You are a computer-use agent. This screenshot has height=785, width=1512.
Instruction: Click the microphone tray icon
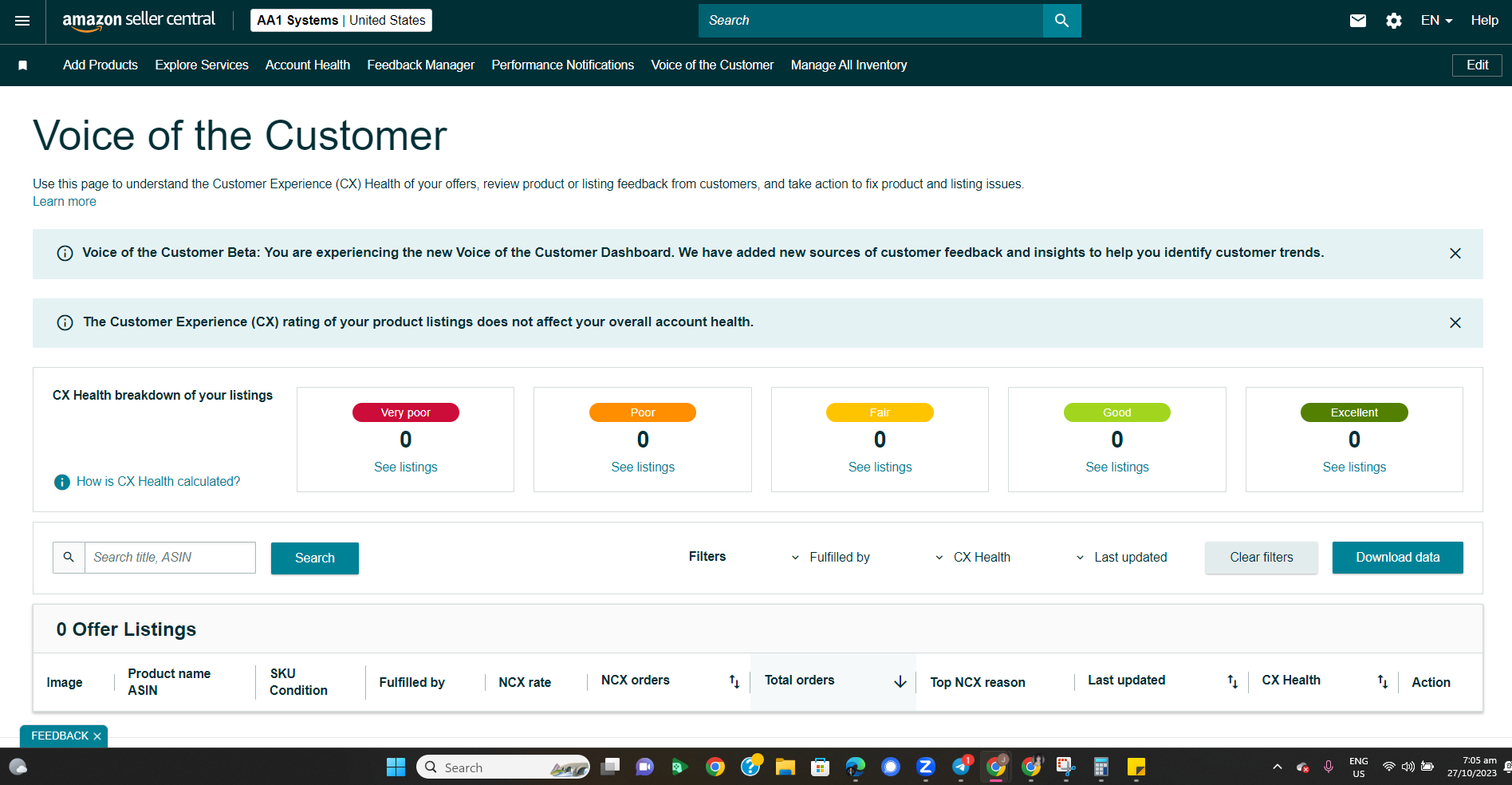pyautogui.click(x=1329, y=767)
